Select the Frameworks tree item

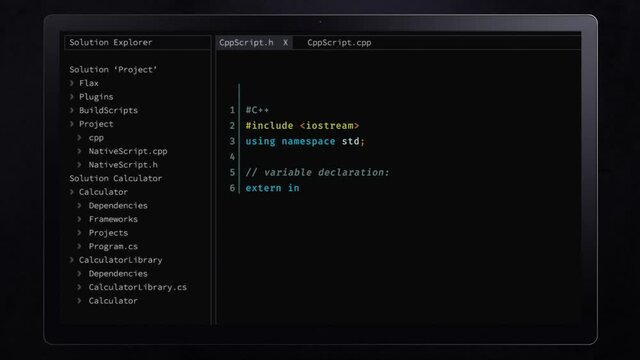coord(113,219)
